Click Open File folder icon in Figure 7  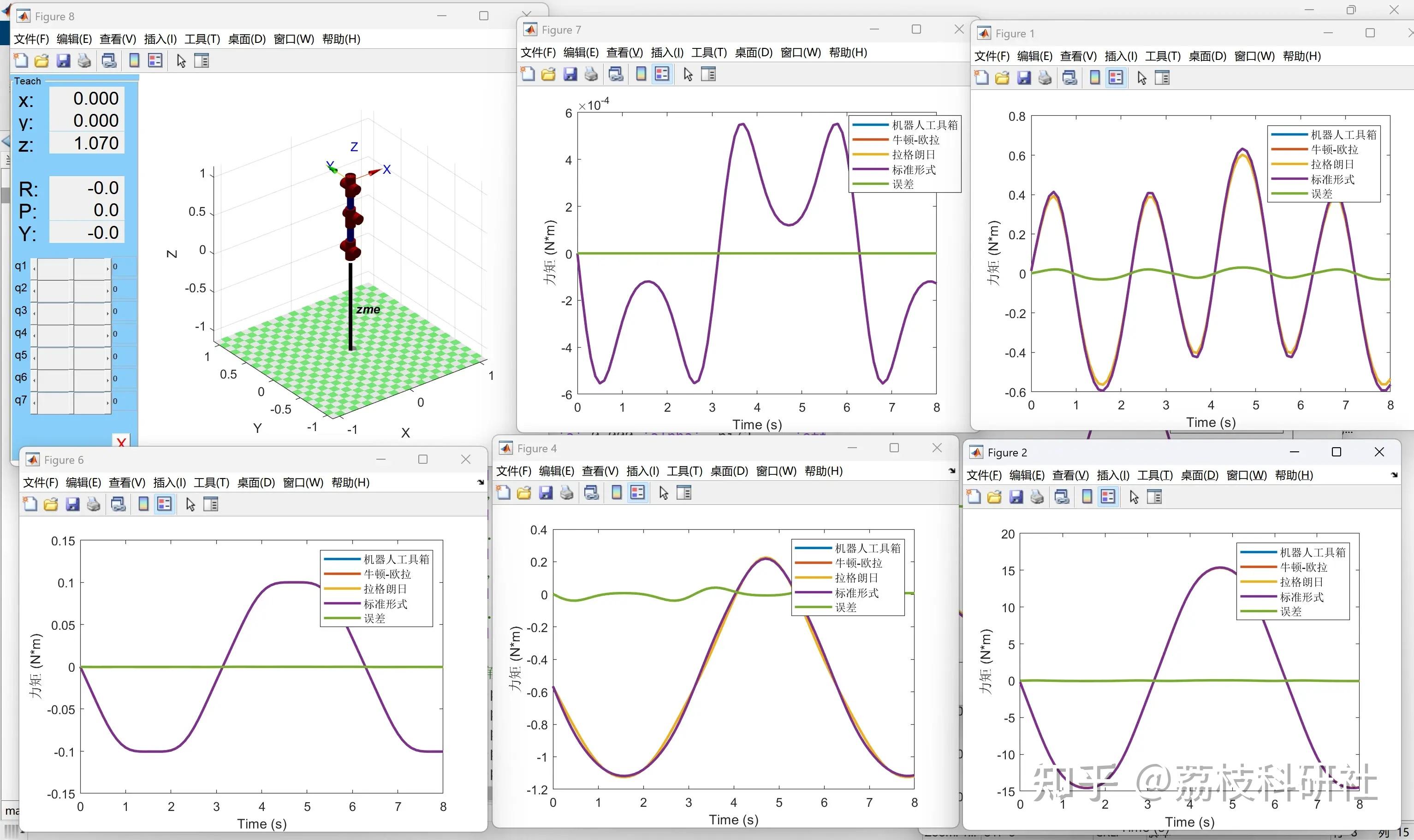(x=548, y=74)
